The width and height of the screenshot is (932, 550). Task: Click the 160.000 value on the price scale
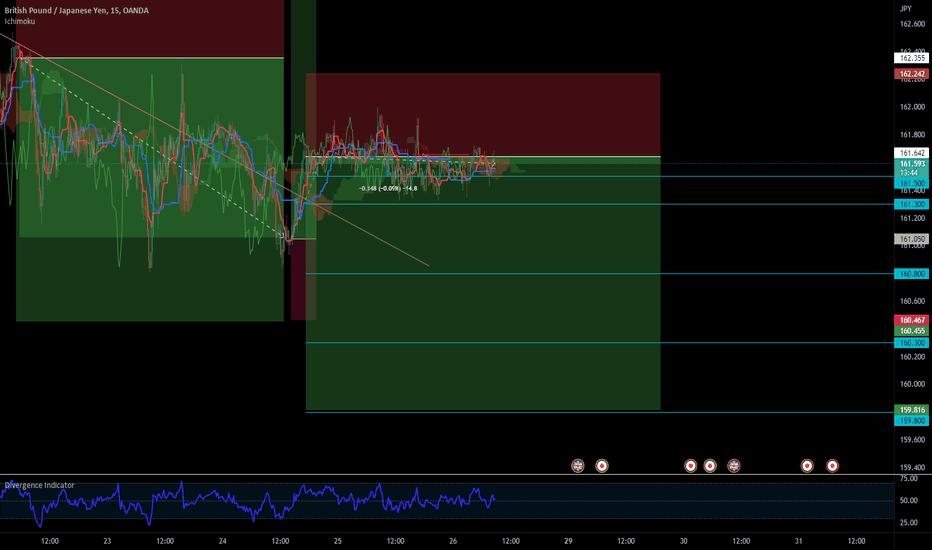[912, 384]
